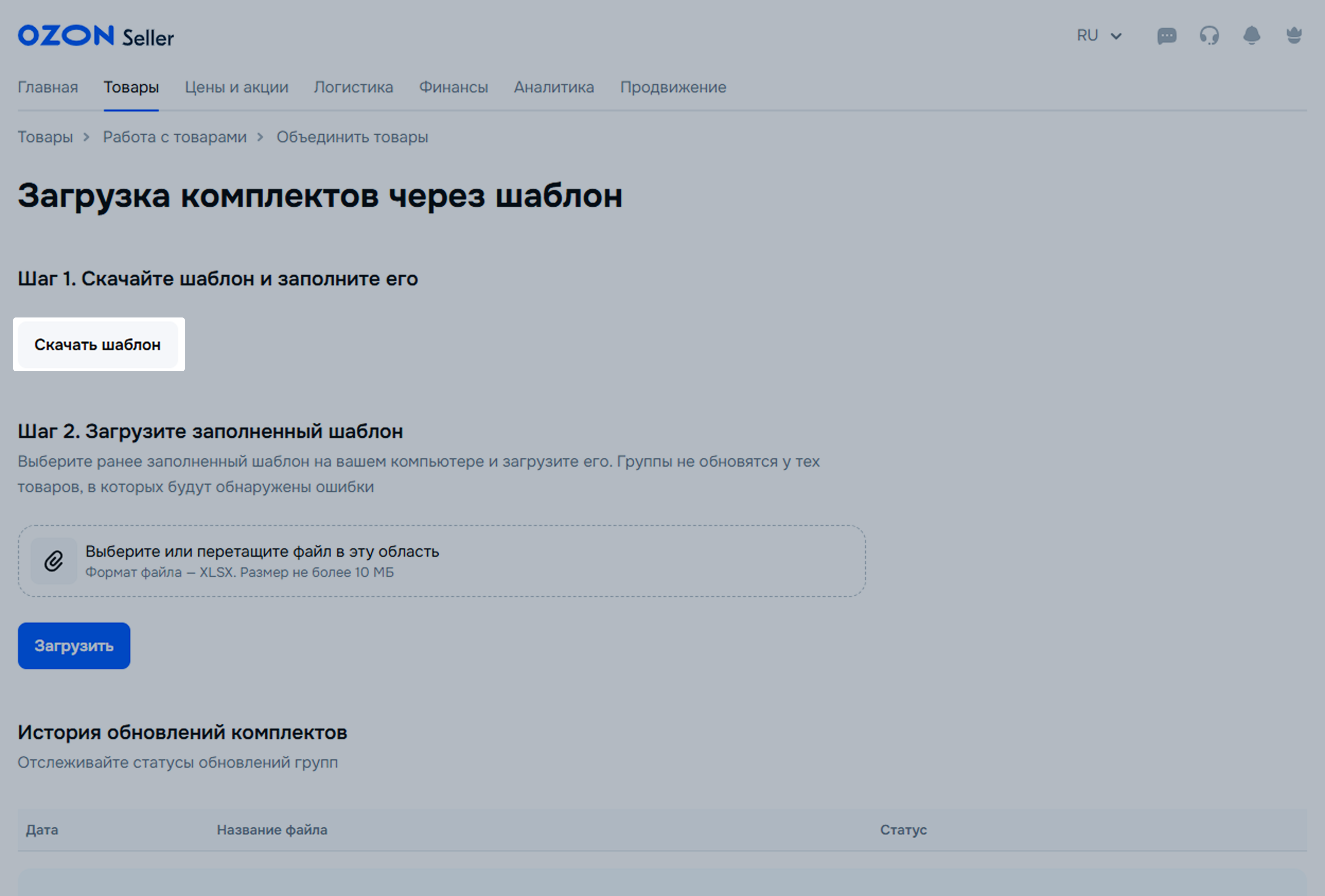This screenshot has width=1325, height=896.
Task: Open the Цены и акции tab
Action: 237,87
